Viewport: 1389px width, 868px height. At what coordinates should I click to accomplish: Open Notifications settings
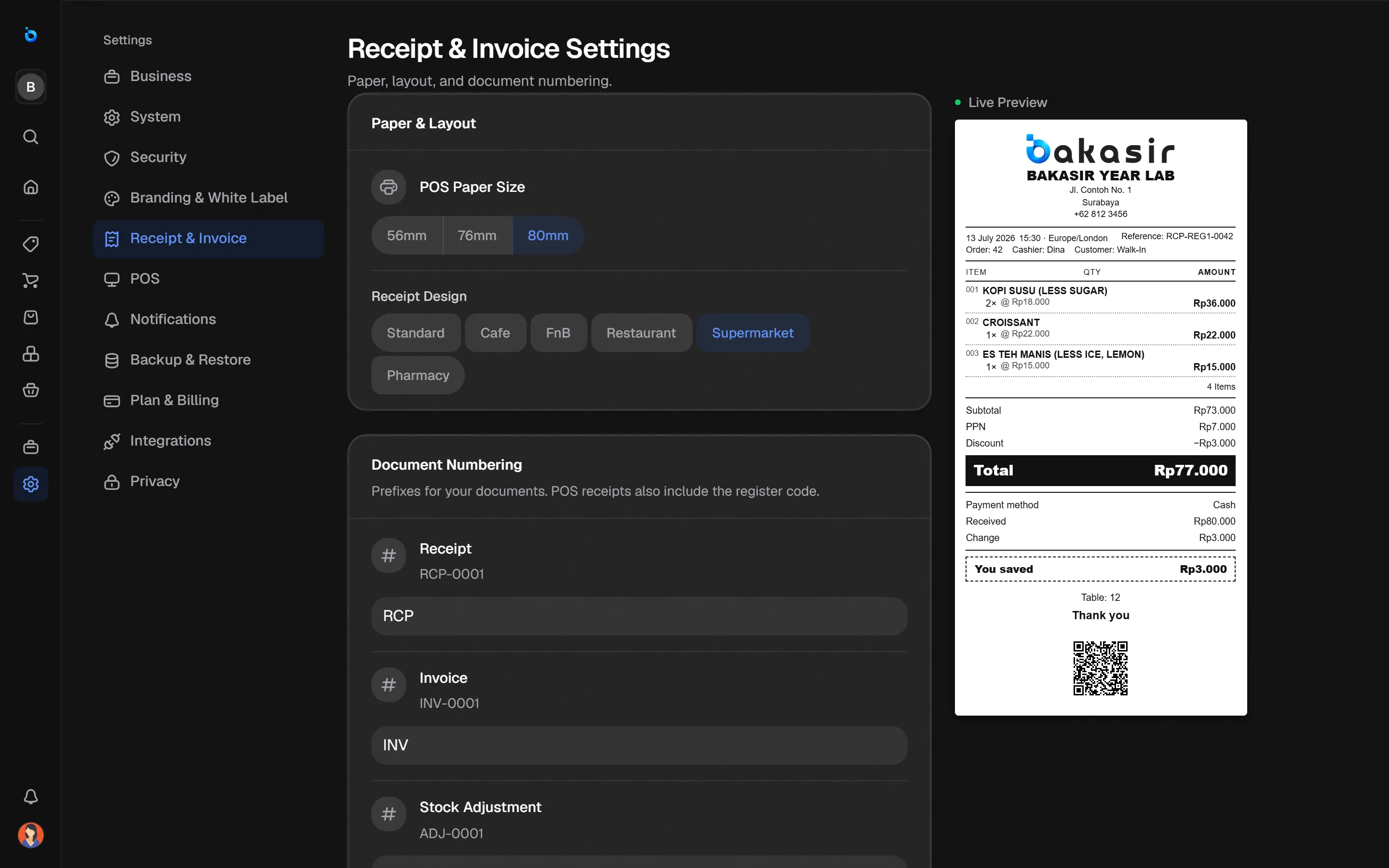[x=208, y=320]
